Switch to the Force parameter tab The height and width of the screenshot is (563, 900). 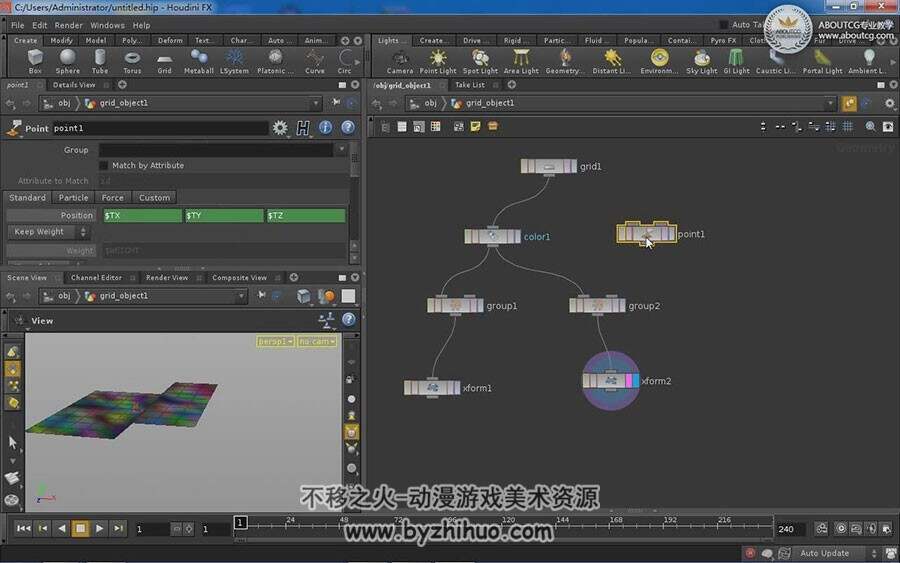[112, 197]
